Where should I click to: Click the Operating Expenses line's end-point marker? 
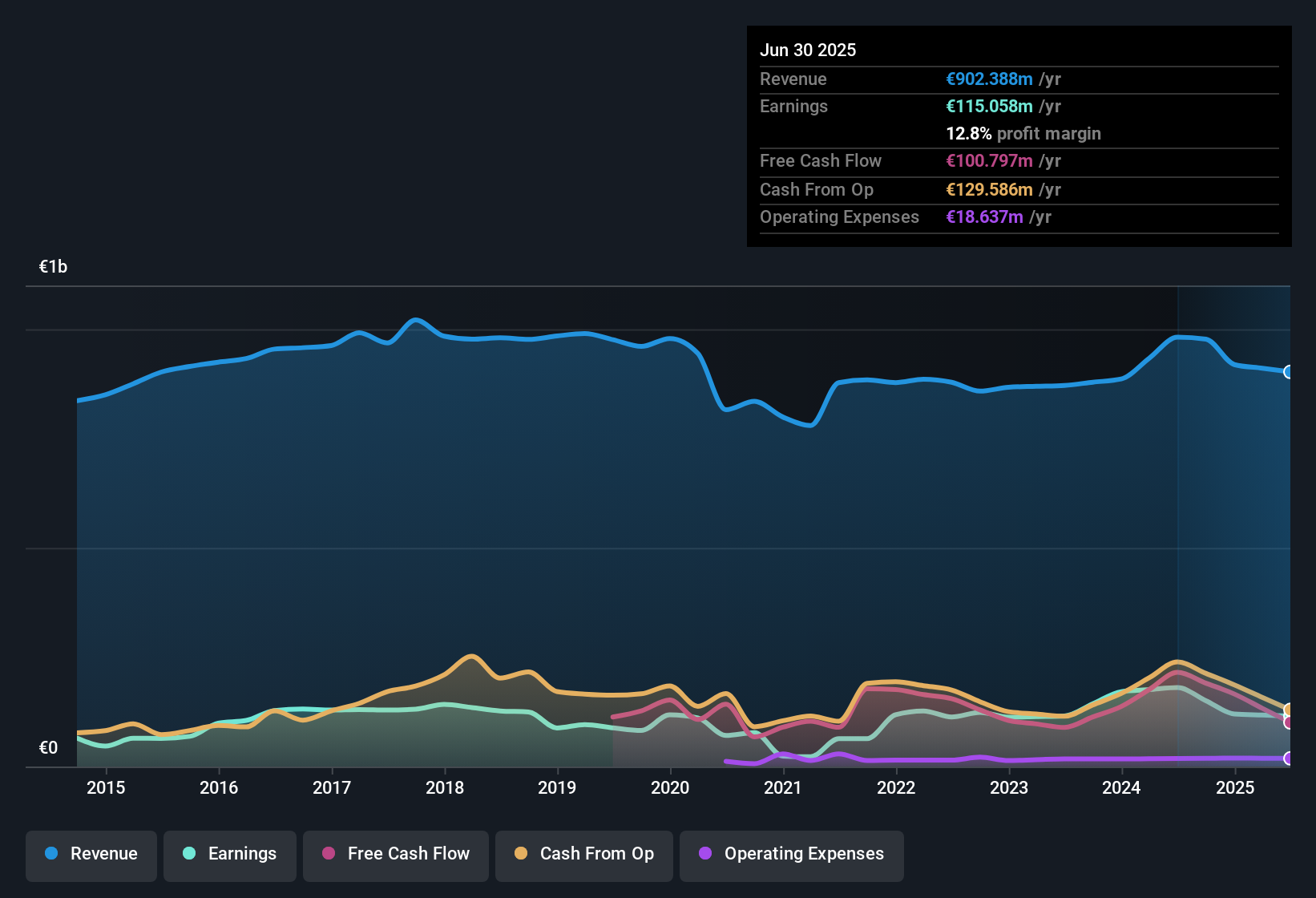(1289, 758)
